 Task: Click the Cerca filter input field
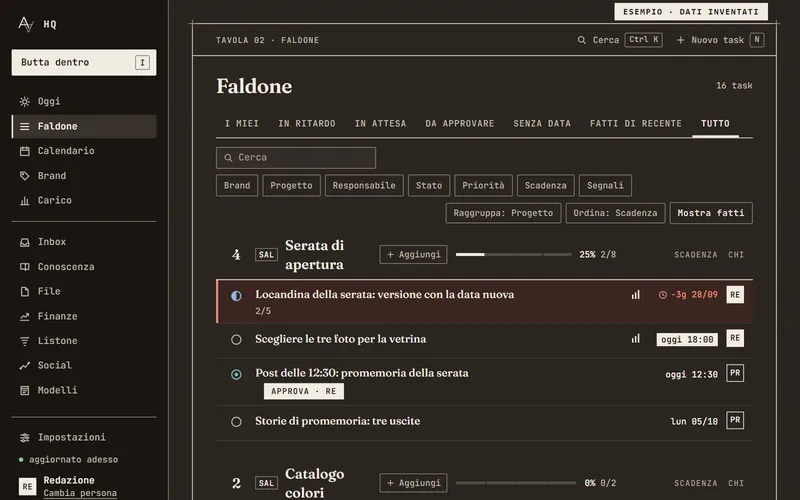[296, 158]
